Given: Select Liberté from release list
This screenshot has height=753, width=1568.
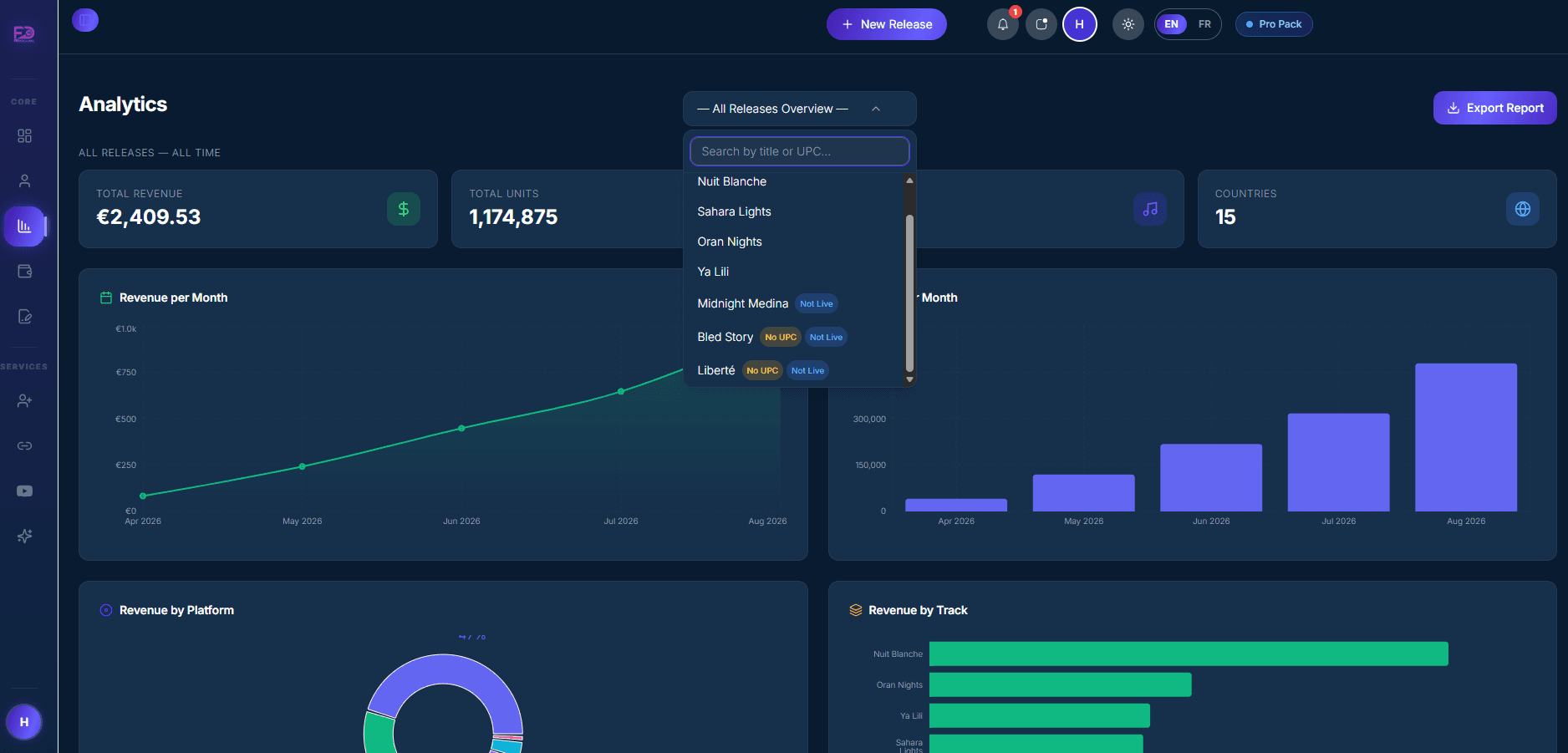Looking at the screenshot, I should pos(795,370).
